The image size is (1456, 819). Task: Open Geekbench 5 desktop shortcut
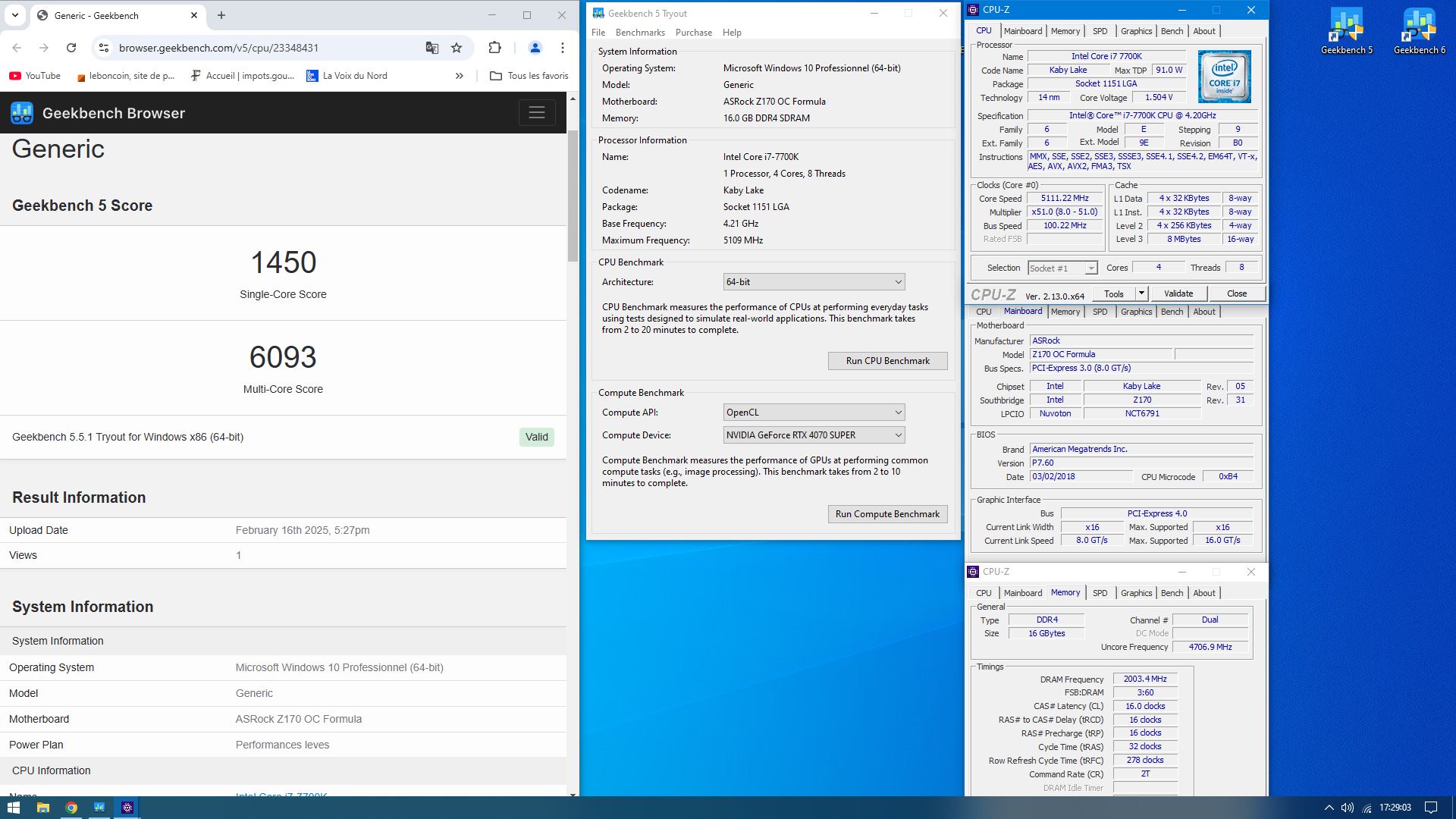click(x=1346, y=31)
